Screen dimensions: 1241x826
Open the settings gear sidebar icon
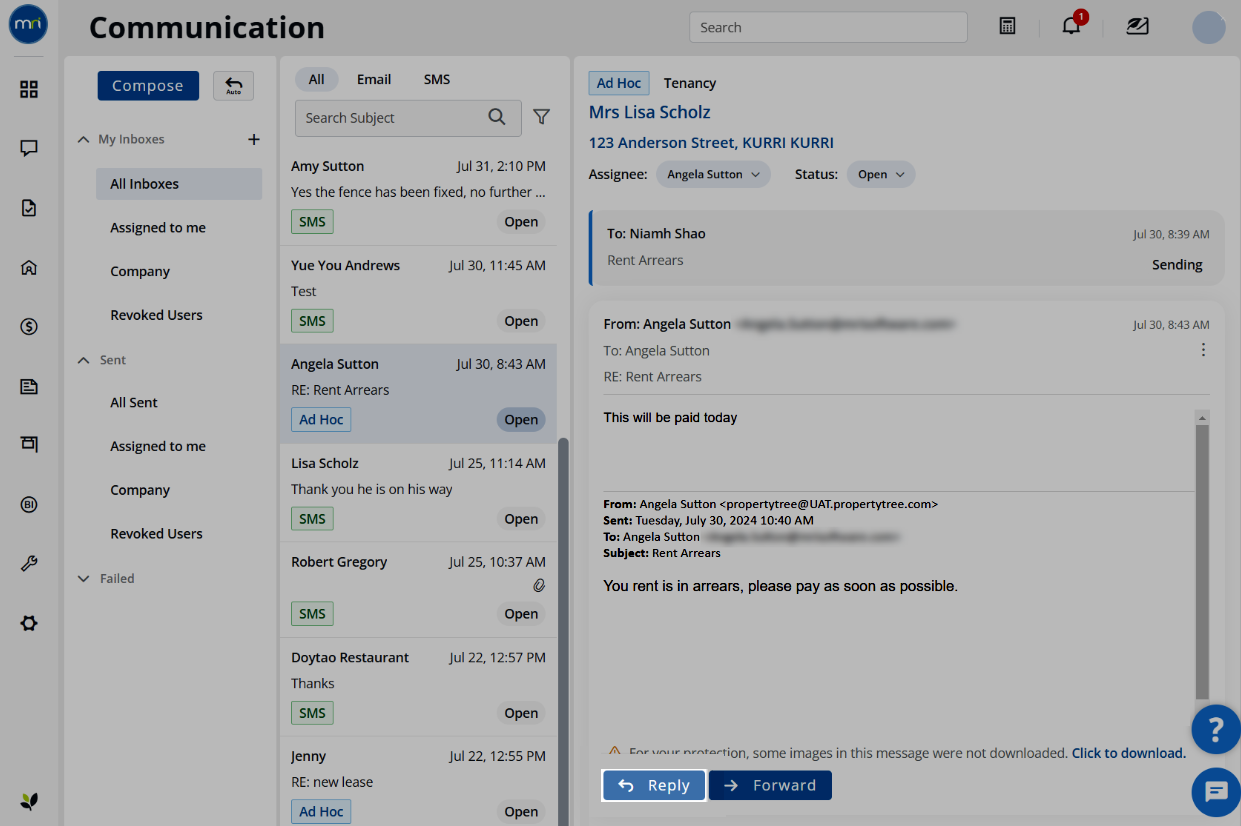(x=29, y=623)
